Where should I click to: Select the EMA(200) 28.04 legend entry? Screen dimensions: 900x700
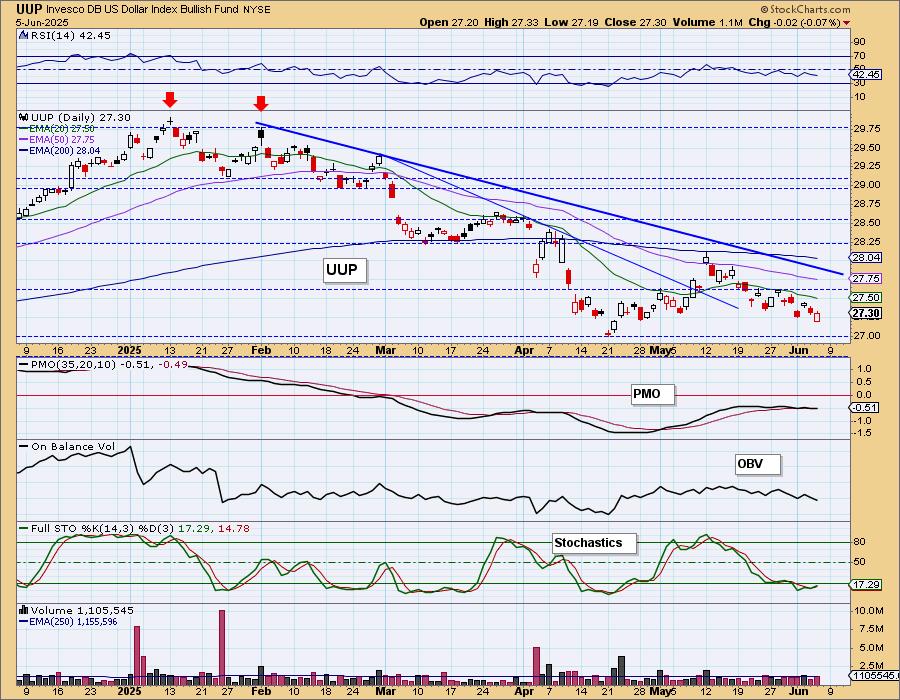[59, 150]
